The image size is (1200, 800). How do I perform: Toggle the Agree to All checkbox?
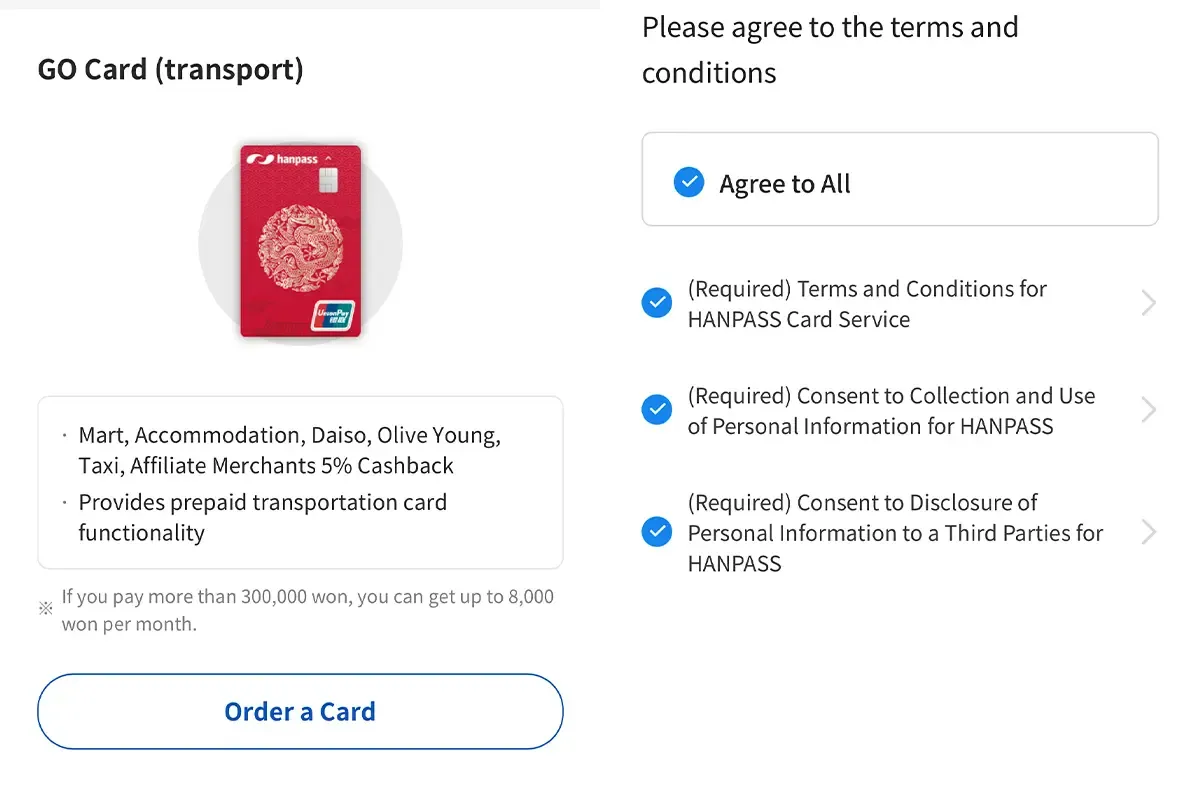coord(689,183)
